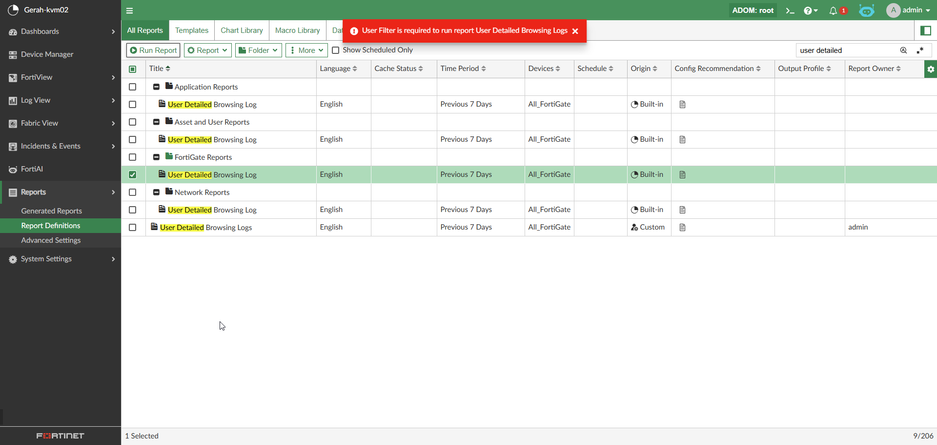Click the Fabric View sidebar icon
Image resolution: width=937 pixels, height=445 pixels.
(13, 124)
